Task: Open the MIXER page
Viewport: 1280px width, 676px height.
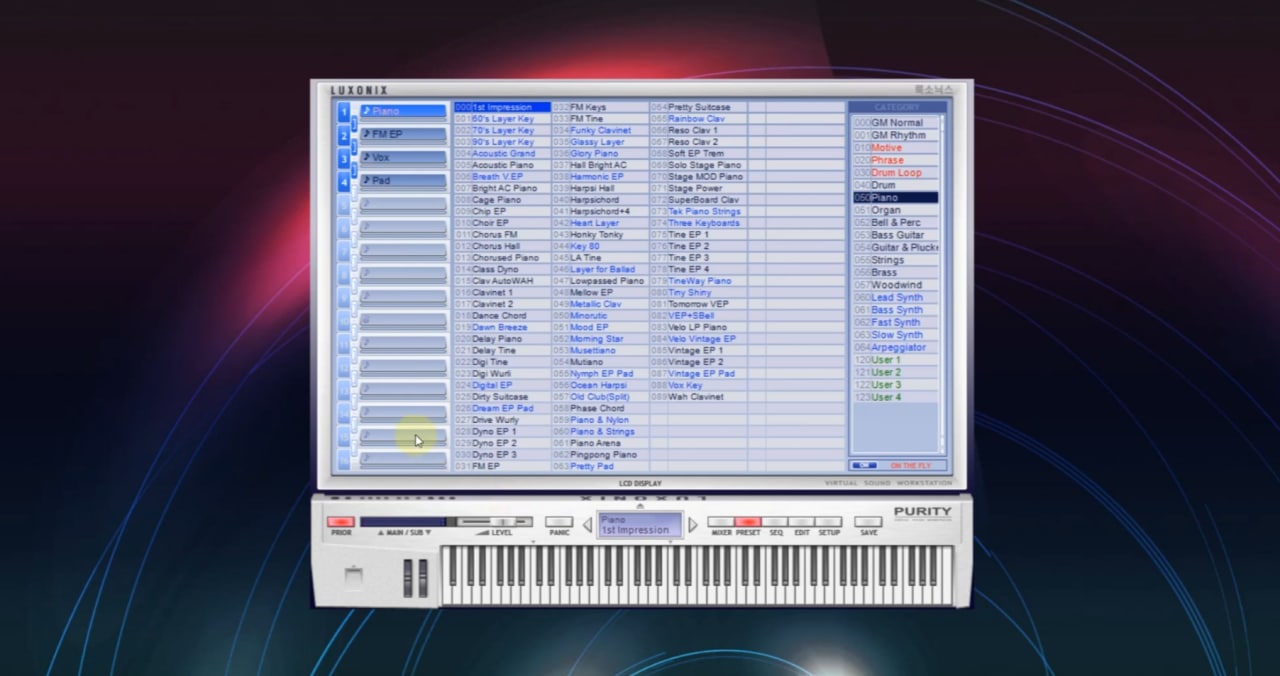Action: pos(721,522)
